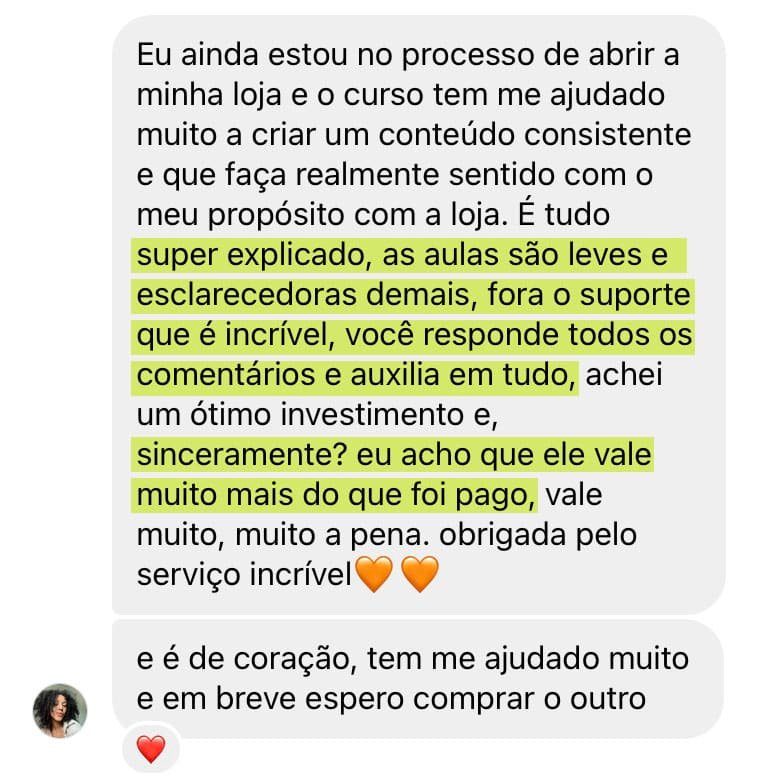The height and width of the screenshot is (777, 776).
Task: Click highlighted phrase 'sinceramente? eu acho que ele vale'
Action: pos(394,455)
